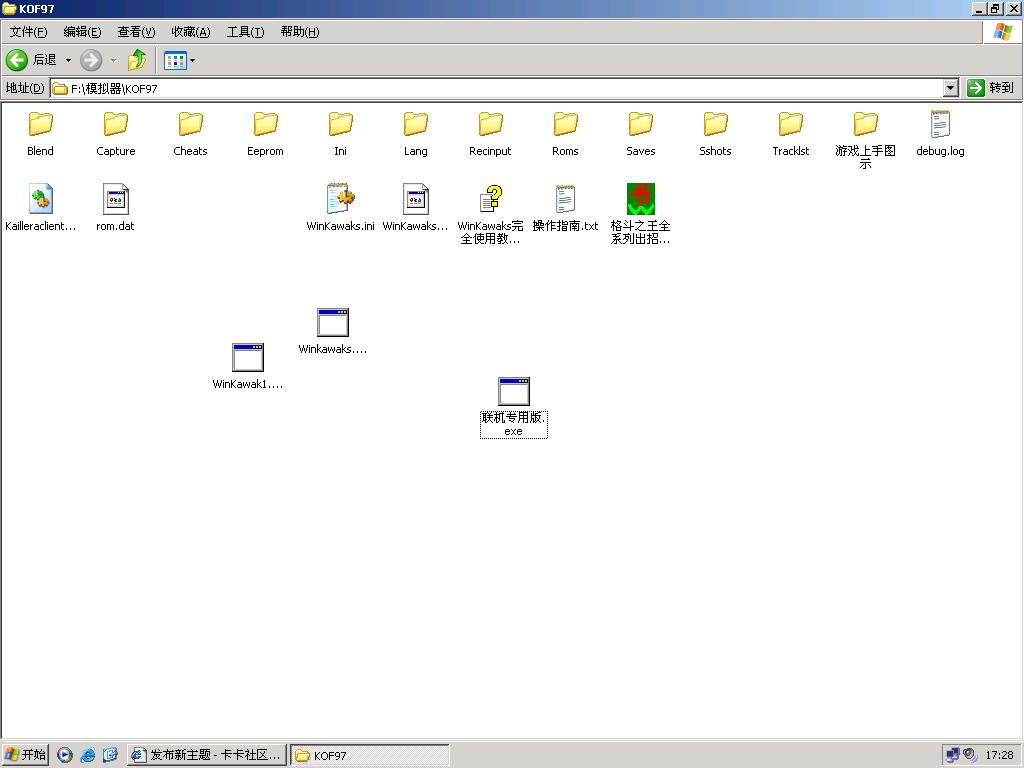Go up one folder level

click(x=137, y=60)
